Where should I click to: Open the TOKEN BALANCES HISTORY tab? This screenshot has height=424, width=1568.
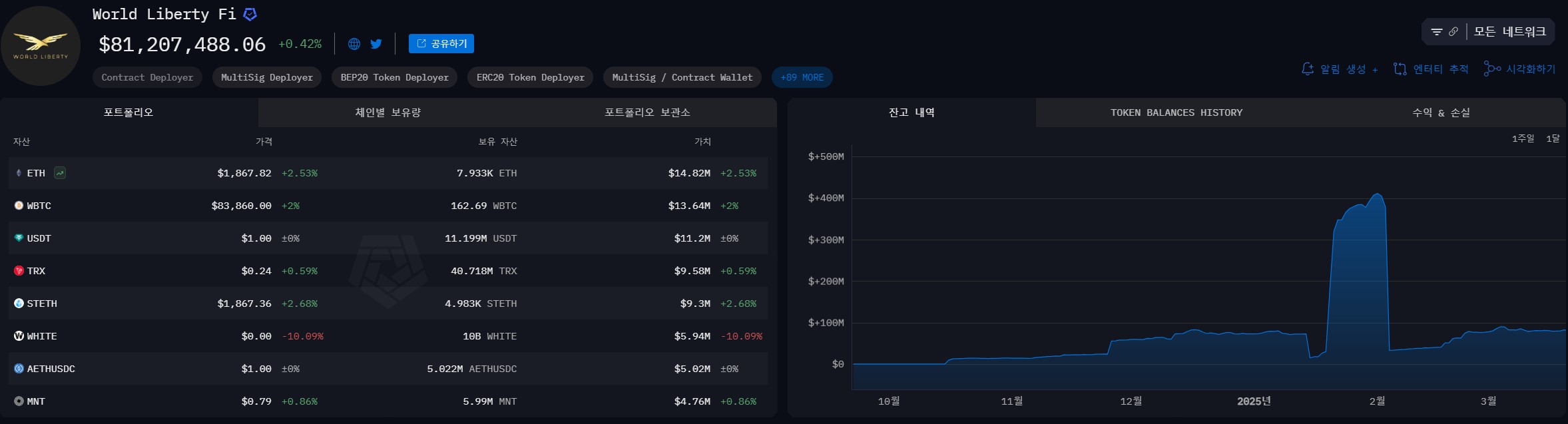point(1176,112)
